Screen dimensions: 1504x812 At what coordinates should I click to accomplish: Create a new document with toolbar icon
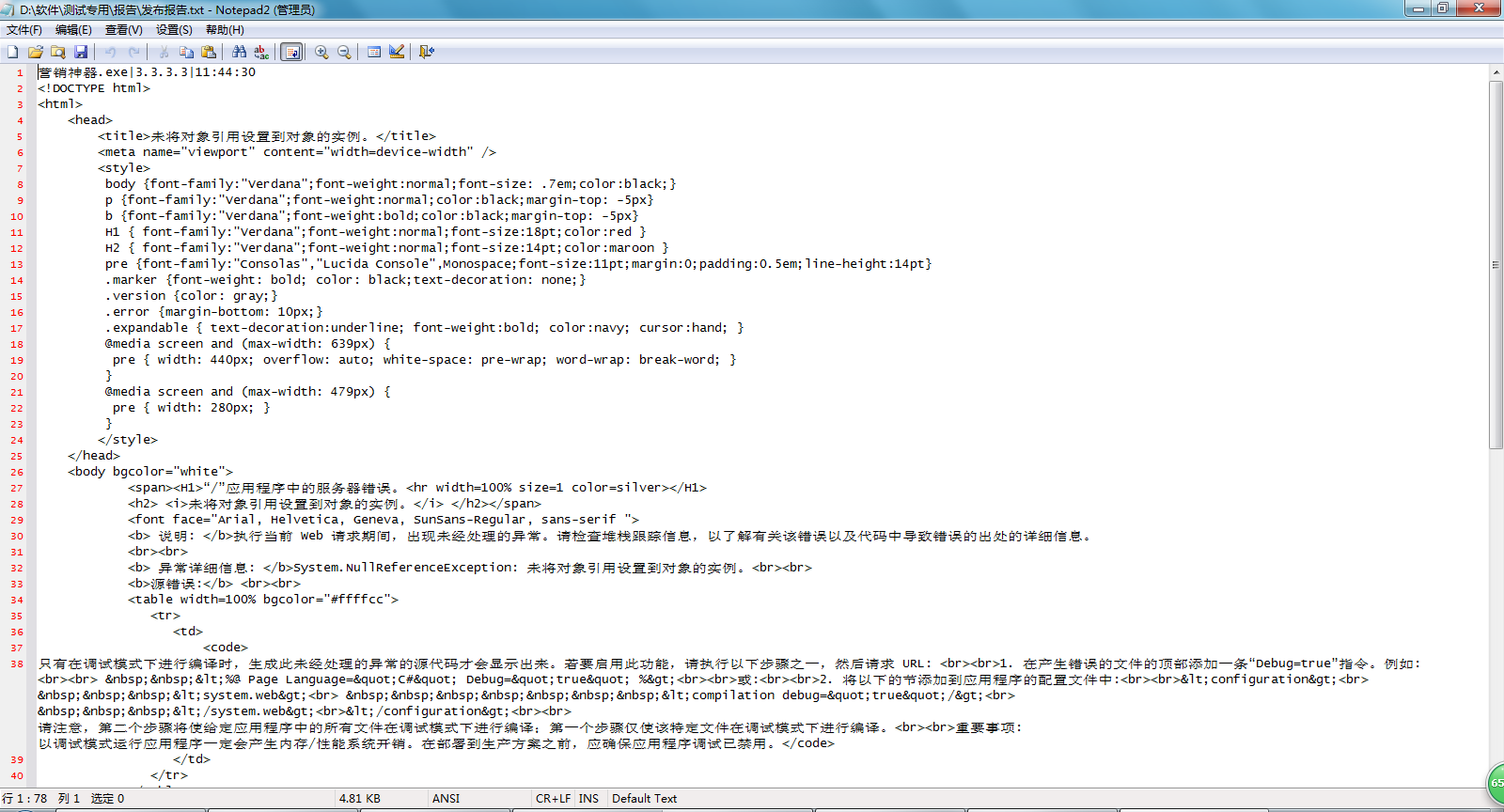point(13,52)
